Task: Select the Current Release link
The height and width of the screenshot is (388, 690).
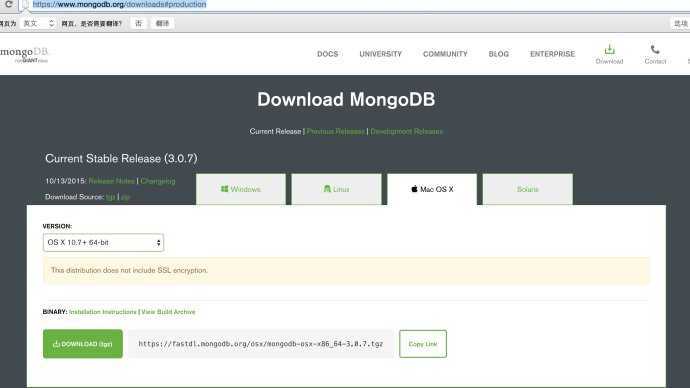Action: click(x=275, y=132)
